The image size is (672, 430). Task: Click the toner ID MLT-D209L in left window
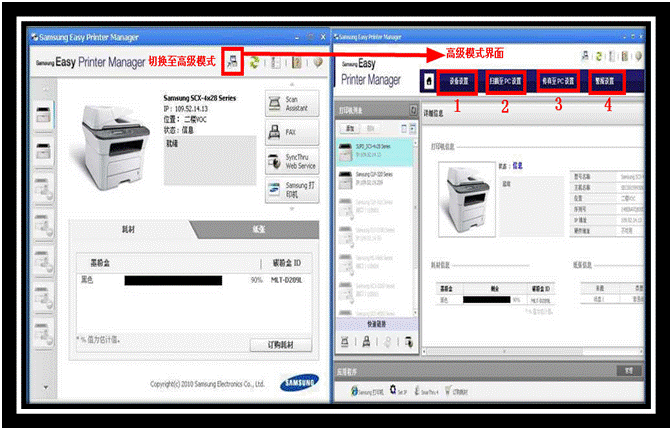point(286,280)
